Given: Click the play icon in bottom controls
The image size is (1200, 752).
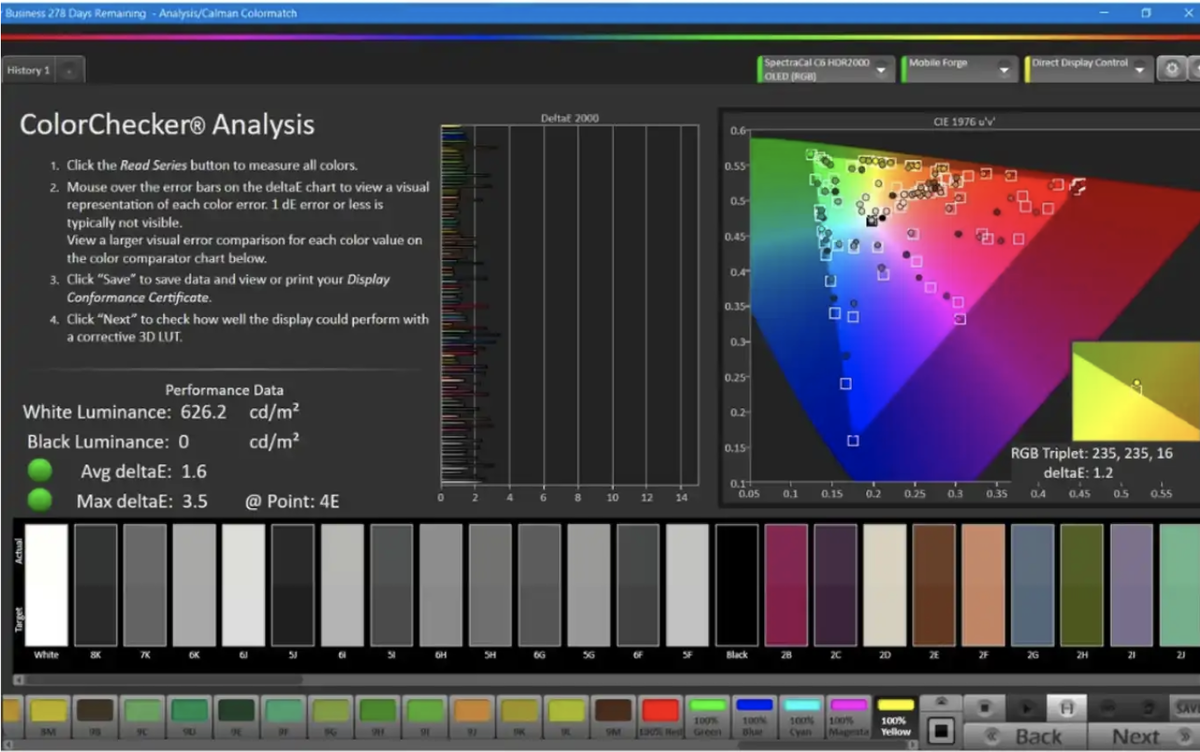Looking at the screenshot, I should click(x=1026, y=707).
